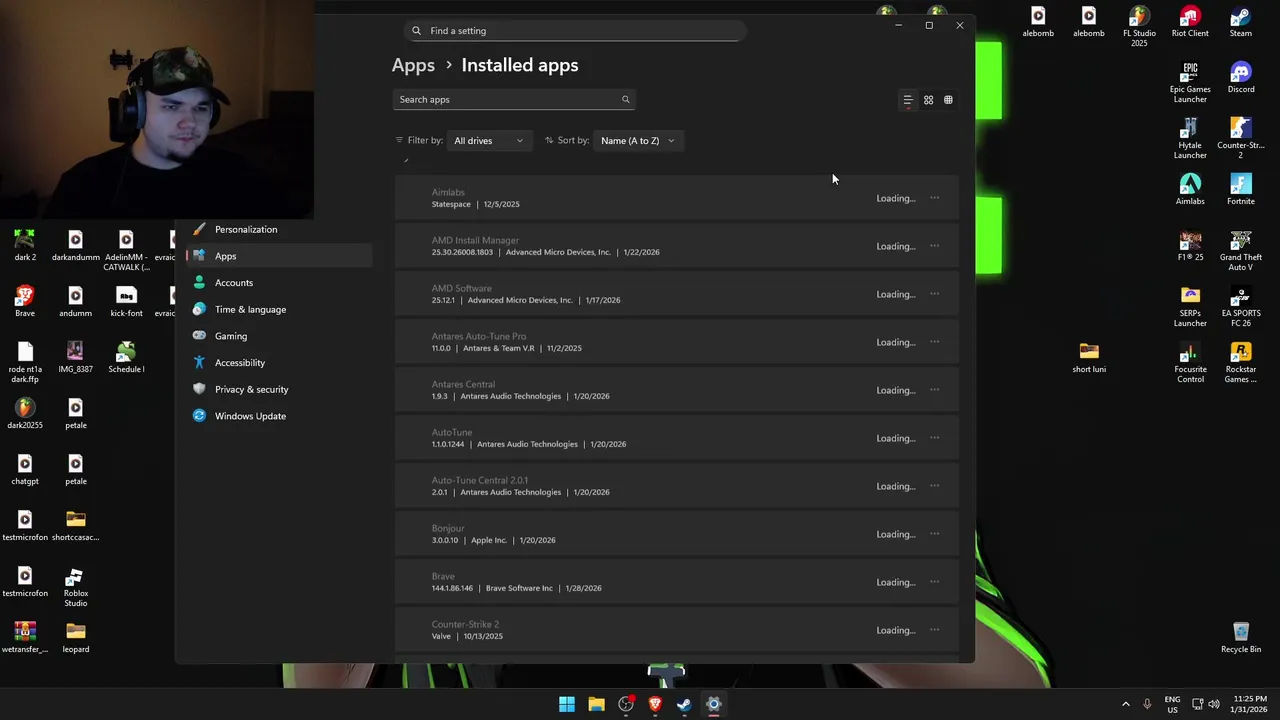The height and width of the screenshot is (720, 1280).
Task: Select the chatgpt desktop file
Action: coord(25,470)
